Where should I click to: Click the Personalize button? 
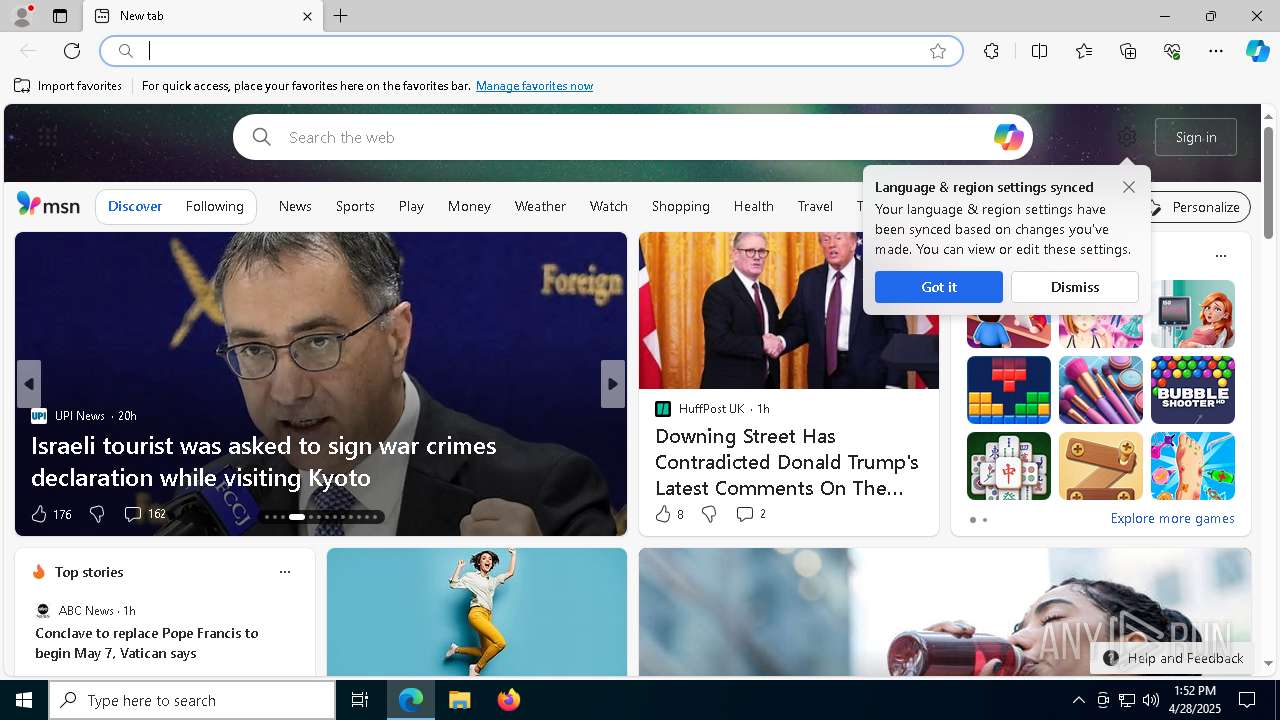pos(1194,207)
